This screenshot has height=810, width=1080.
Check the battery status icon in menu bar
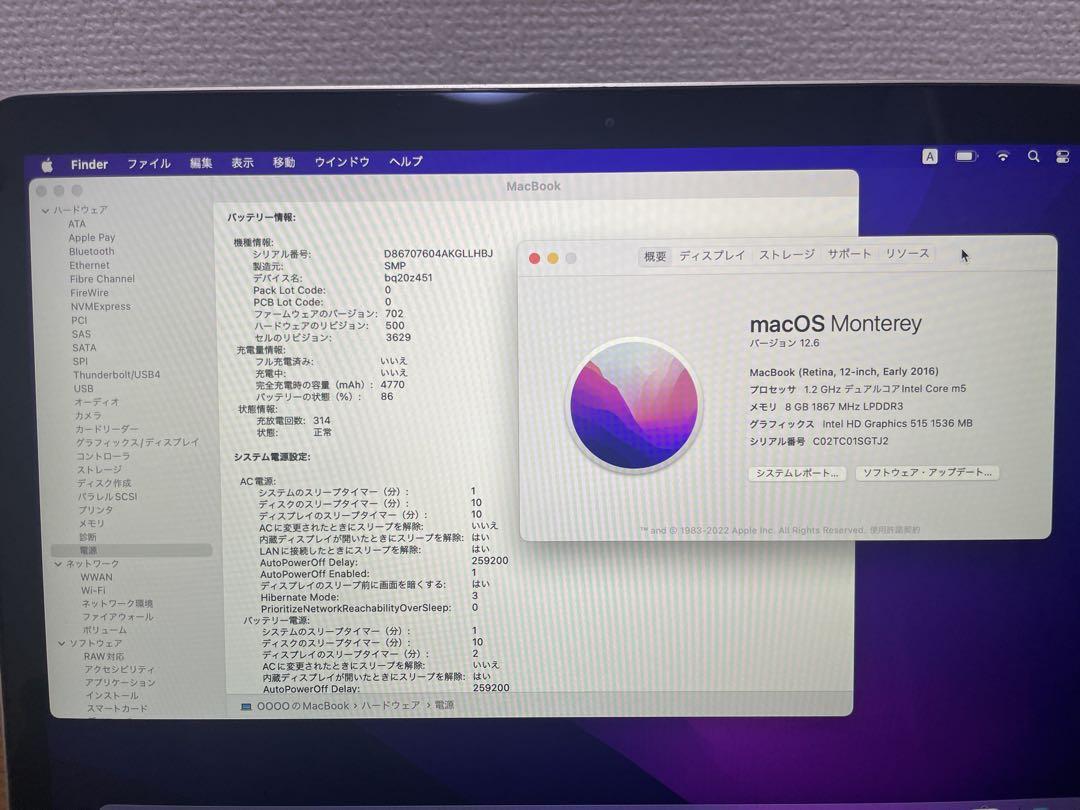[x=966, y=157]
